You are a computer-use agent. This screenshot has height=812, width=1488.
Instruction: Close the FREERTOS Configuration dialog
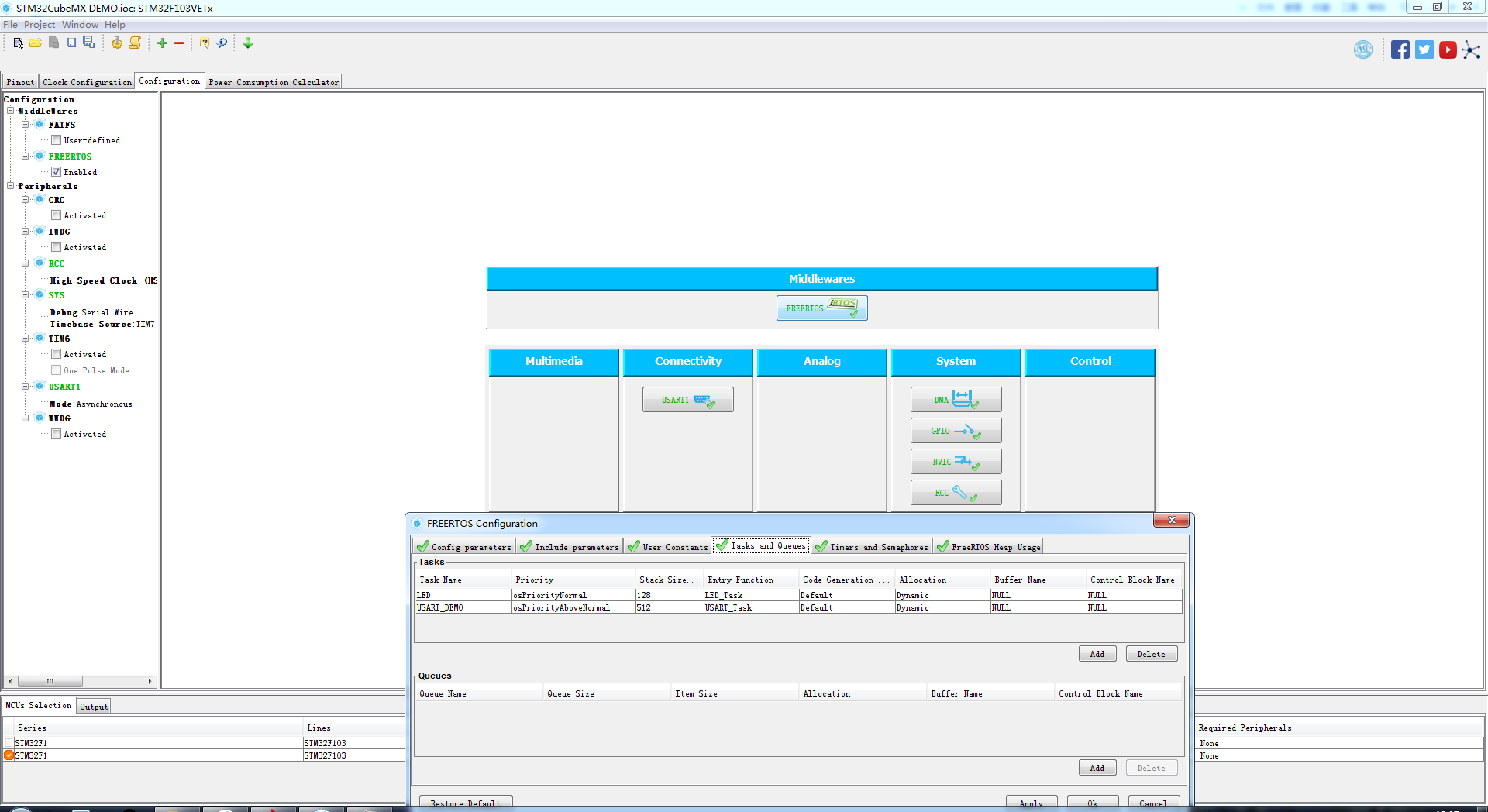1172,520
